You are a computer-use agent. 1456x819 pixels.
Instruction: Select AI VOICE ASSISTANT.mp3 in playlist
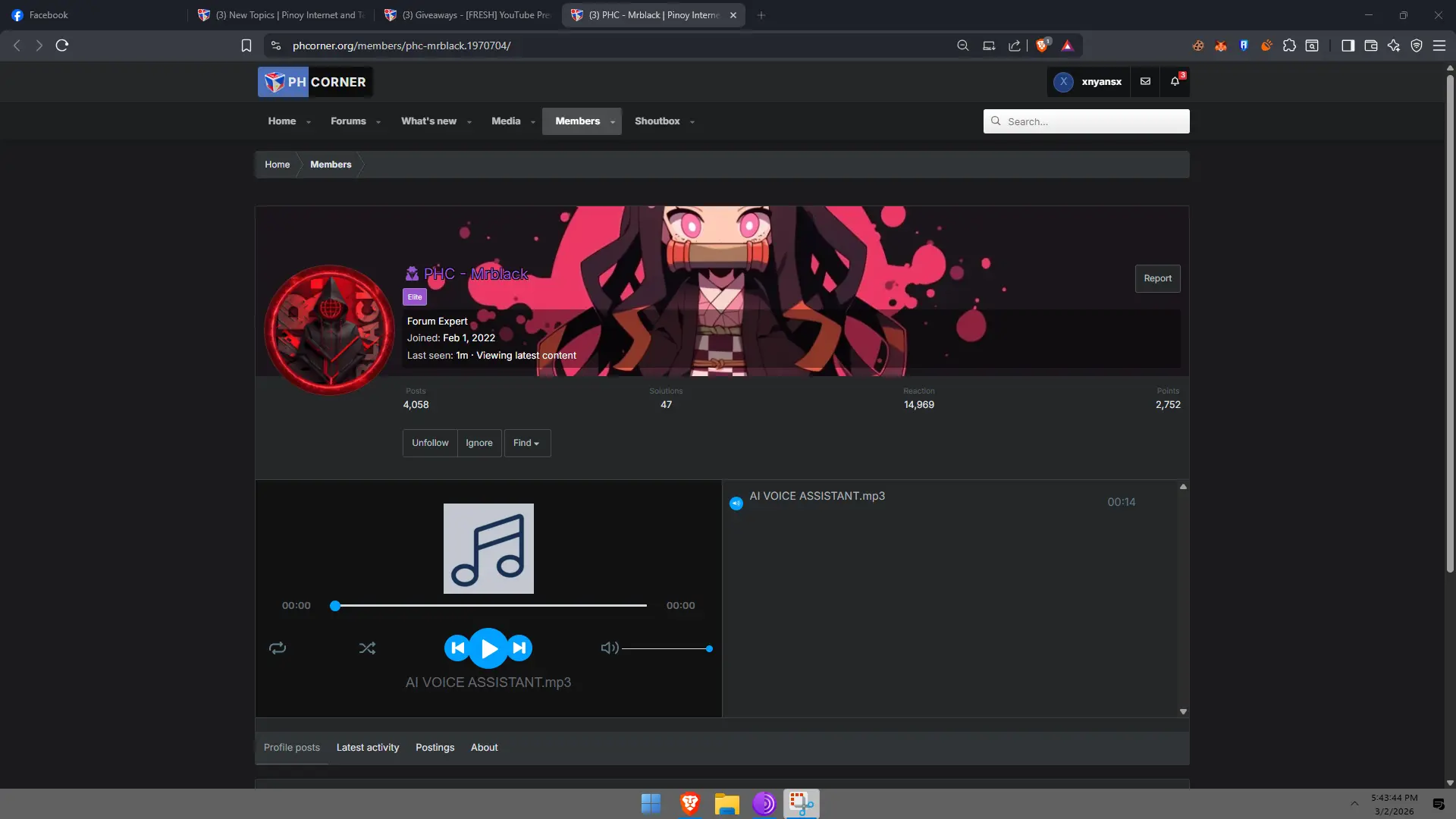[x=817, y=496]
